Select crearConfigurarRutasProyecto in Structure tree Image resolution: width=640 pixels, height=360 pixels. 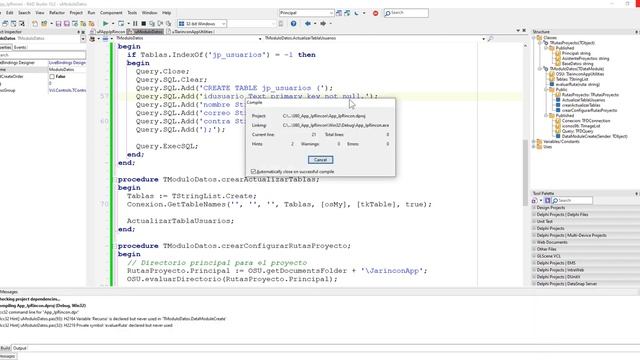589,110
